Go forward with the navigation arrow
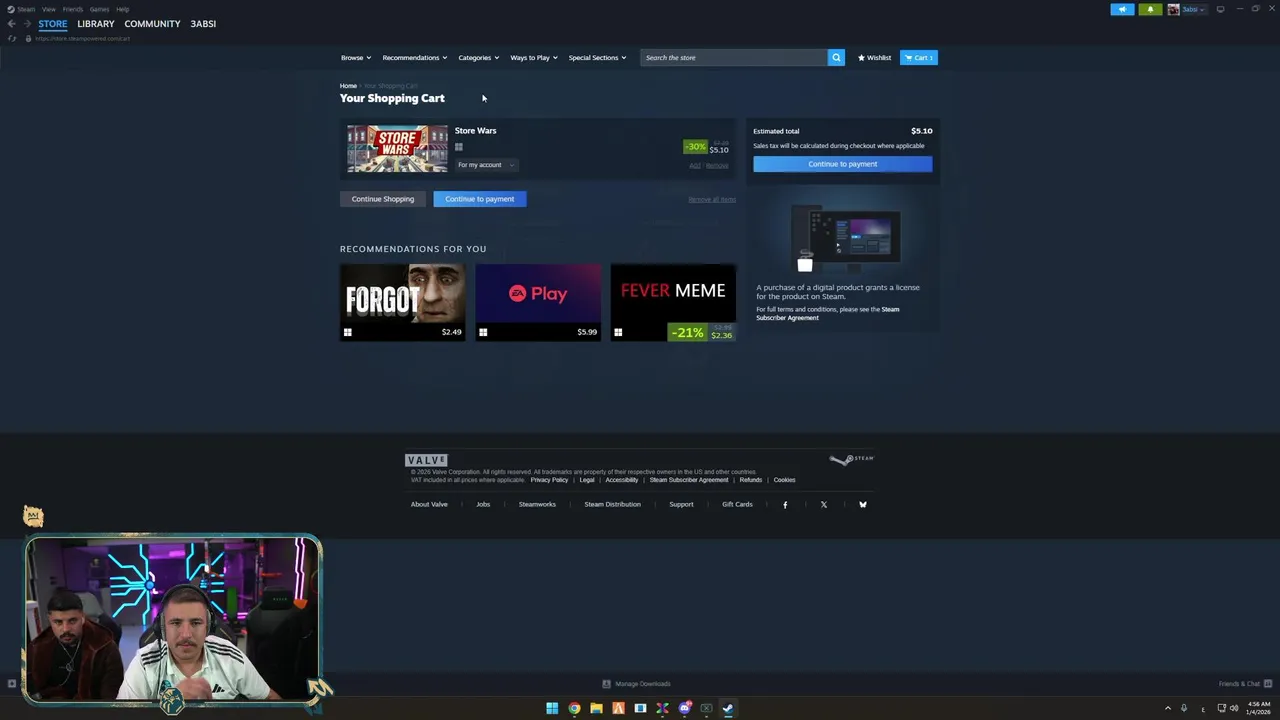This screenshot has width=1280, height=720. [27, 24]
